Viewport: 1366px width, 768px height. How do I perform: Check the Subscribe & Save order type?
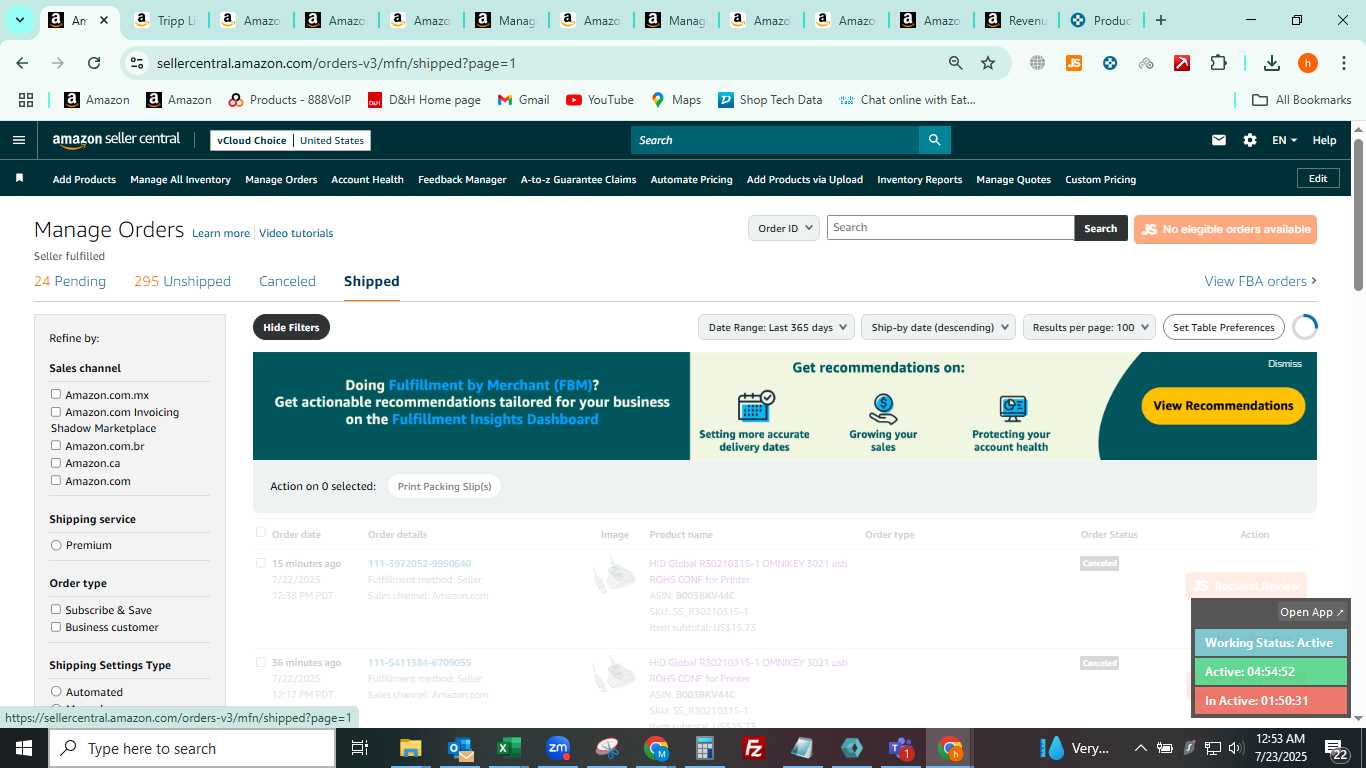tap(56, 609)
